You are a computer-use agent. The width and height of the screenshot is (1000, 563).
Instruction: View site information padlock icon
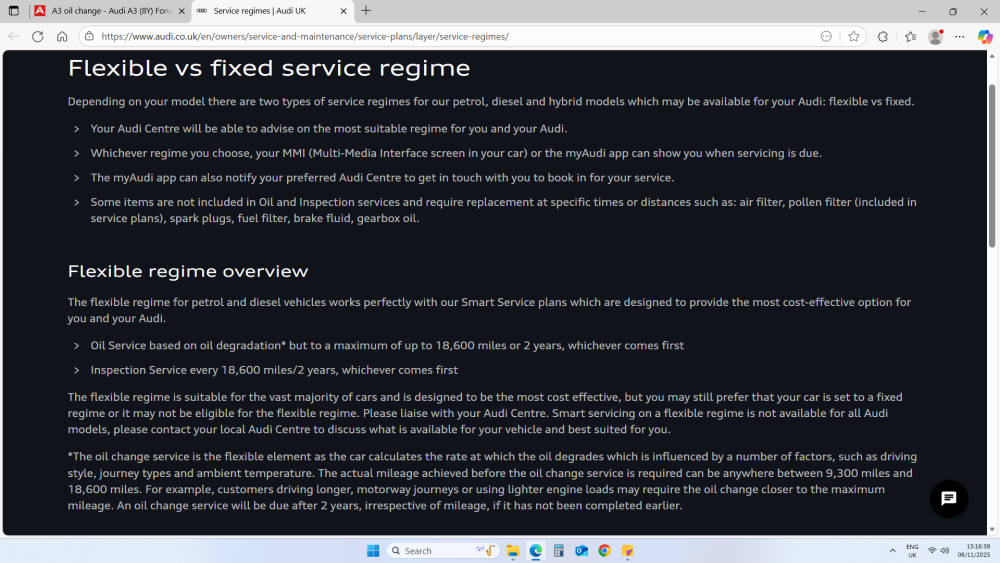click(x=89, y=36)
